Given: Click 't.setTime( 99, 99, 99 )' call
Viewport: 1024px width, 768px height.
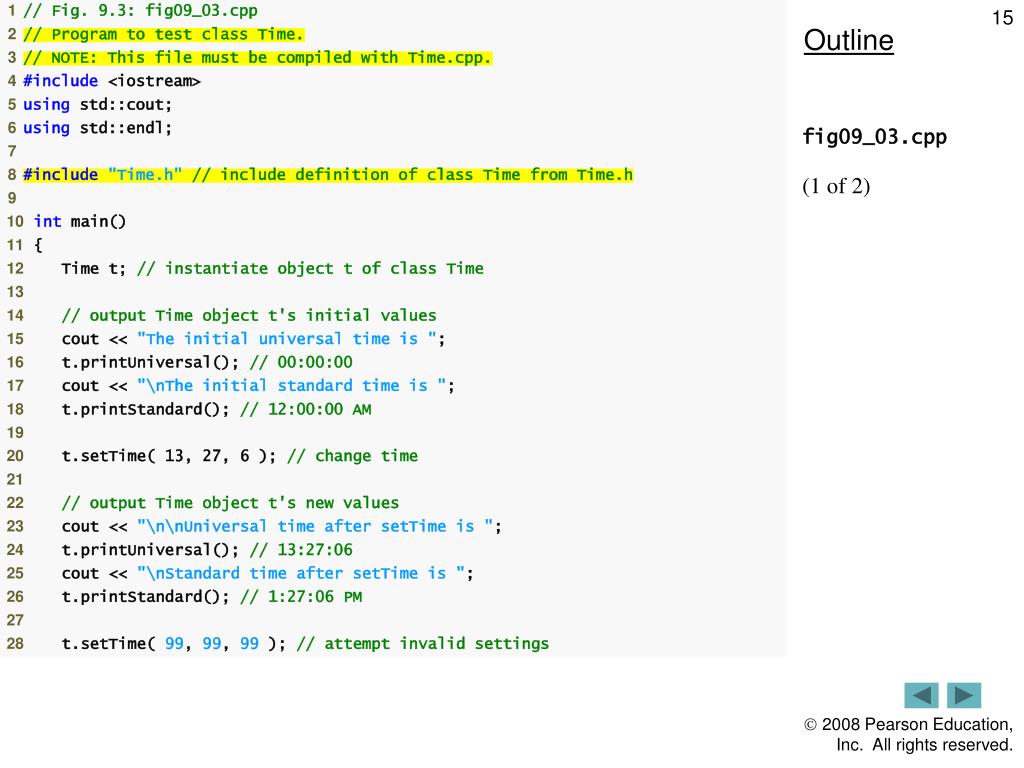Looking at the screenshot, I should point(174,644).
